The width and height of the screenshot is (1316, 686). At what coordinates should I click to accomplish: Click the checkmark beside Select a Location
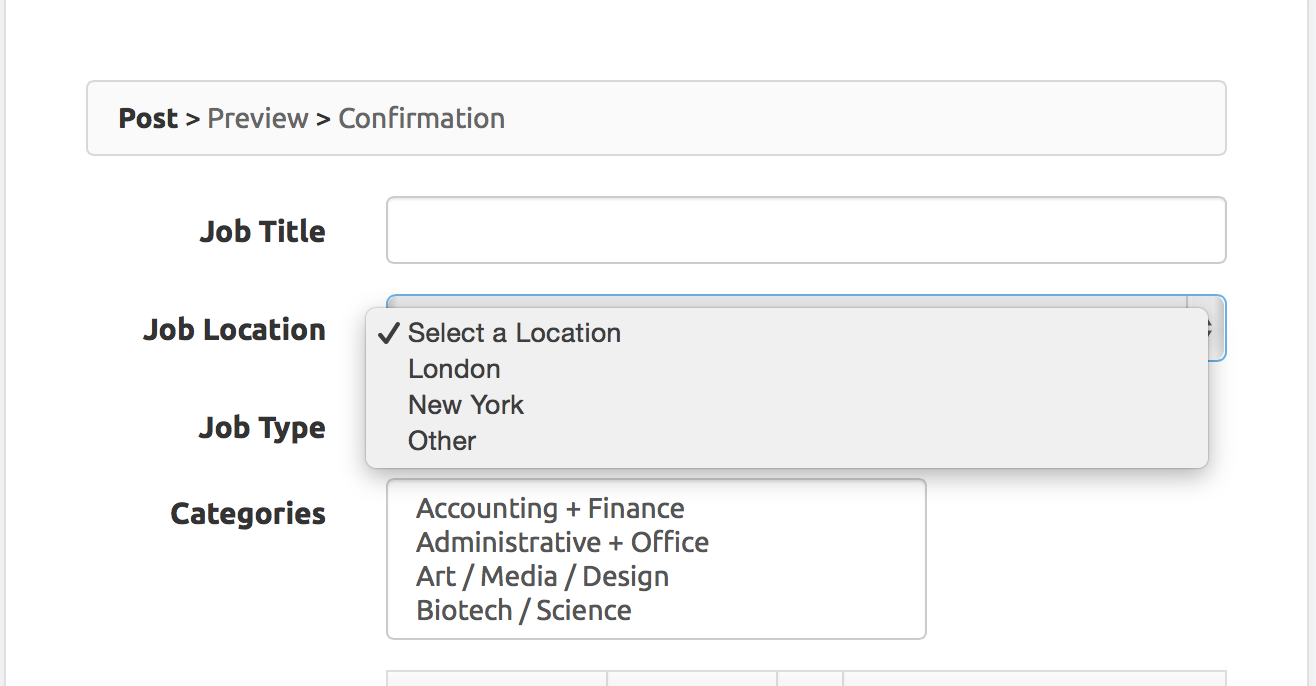(388, 333)
